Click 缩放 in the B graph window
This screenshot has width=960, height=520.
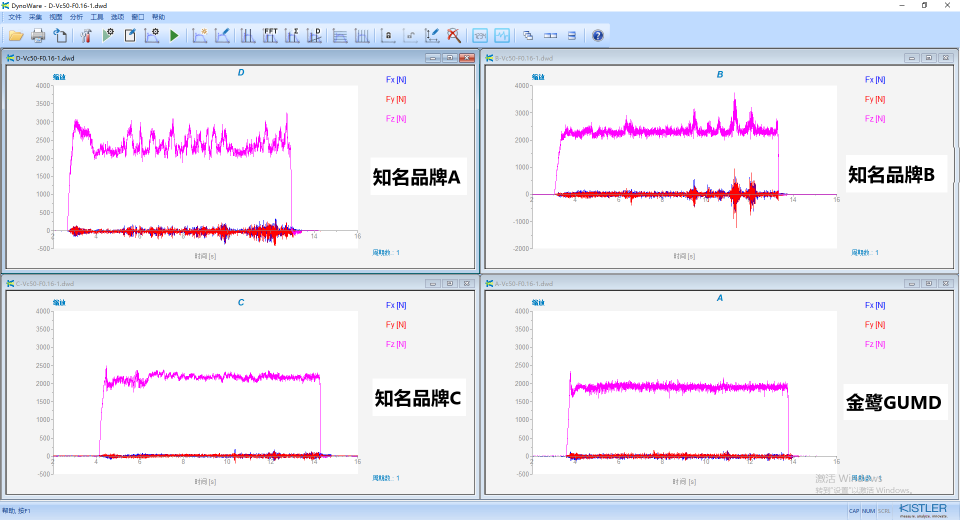(538, 77)
